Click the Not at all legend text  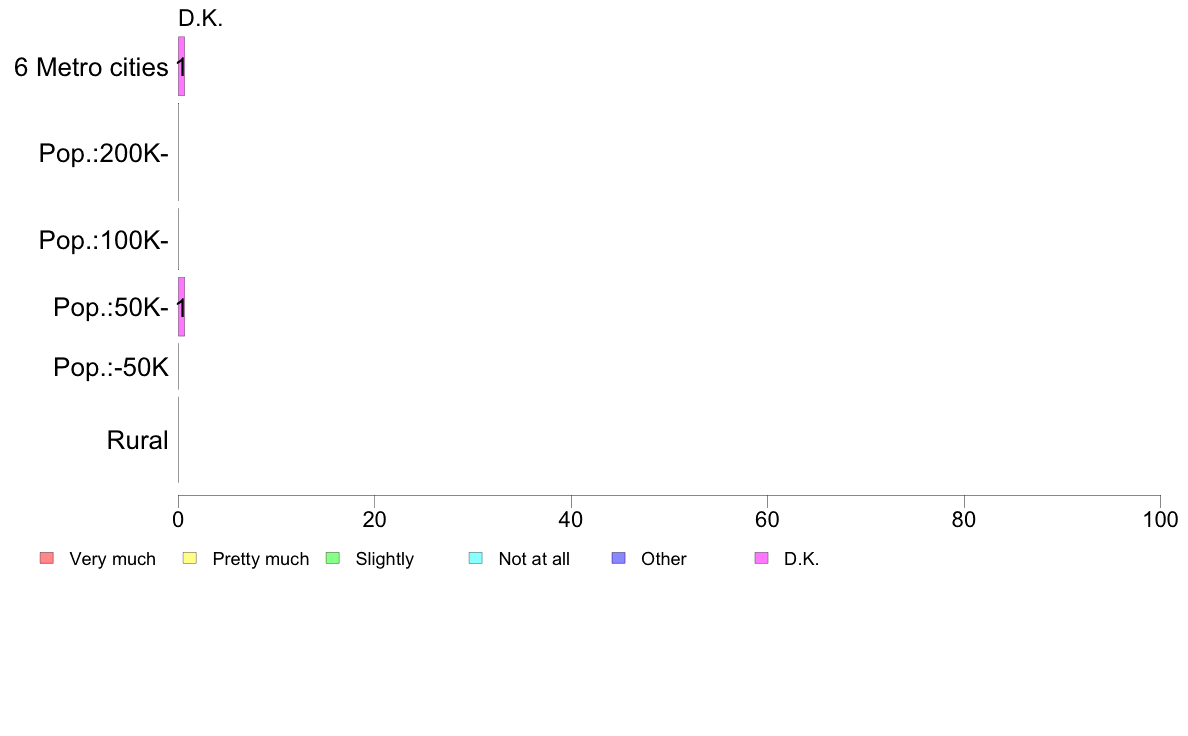pyautogui.click(x=534, y=559)
